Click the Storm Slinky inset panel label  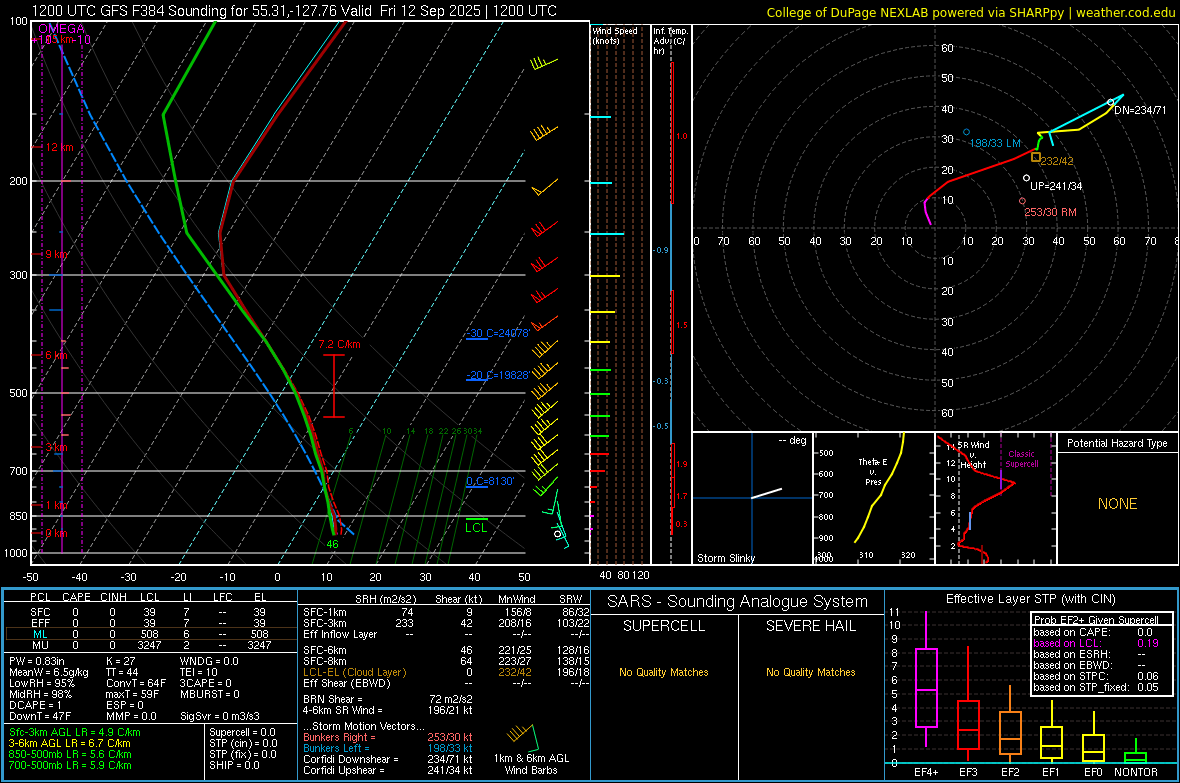[x=725, y=558]
